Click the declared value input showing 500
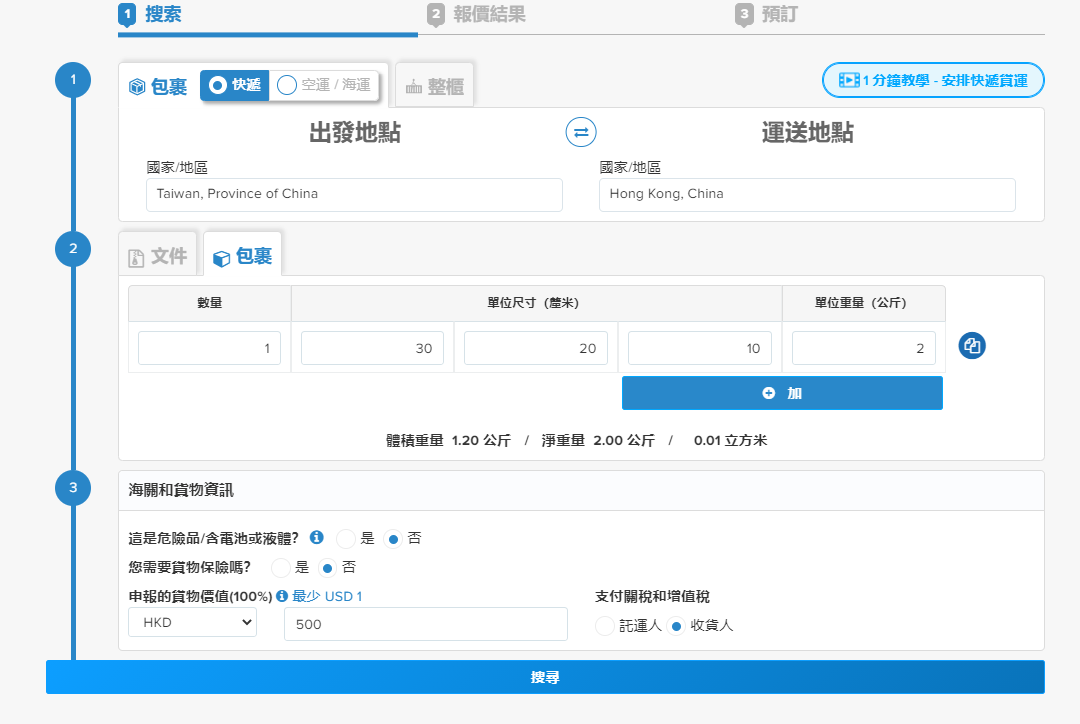Image resolution: width=1080 pixels, height=724 pixels. (x=426, y=624)
